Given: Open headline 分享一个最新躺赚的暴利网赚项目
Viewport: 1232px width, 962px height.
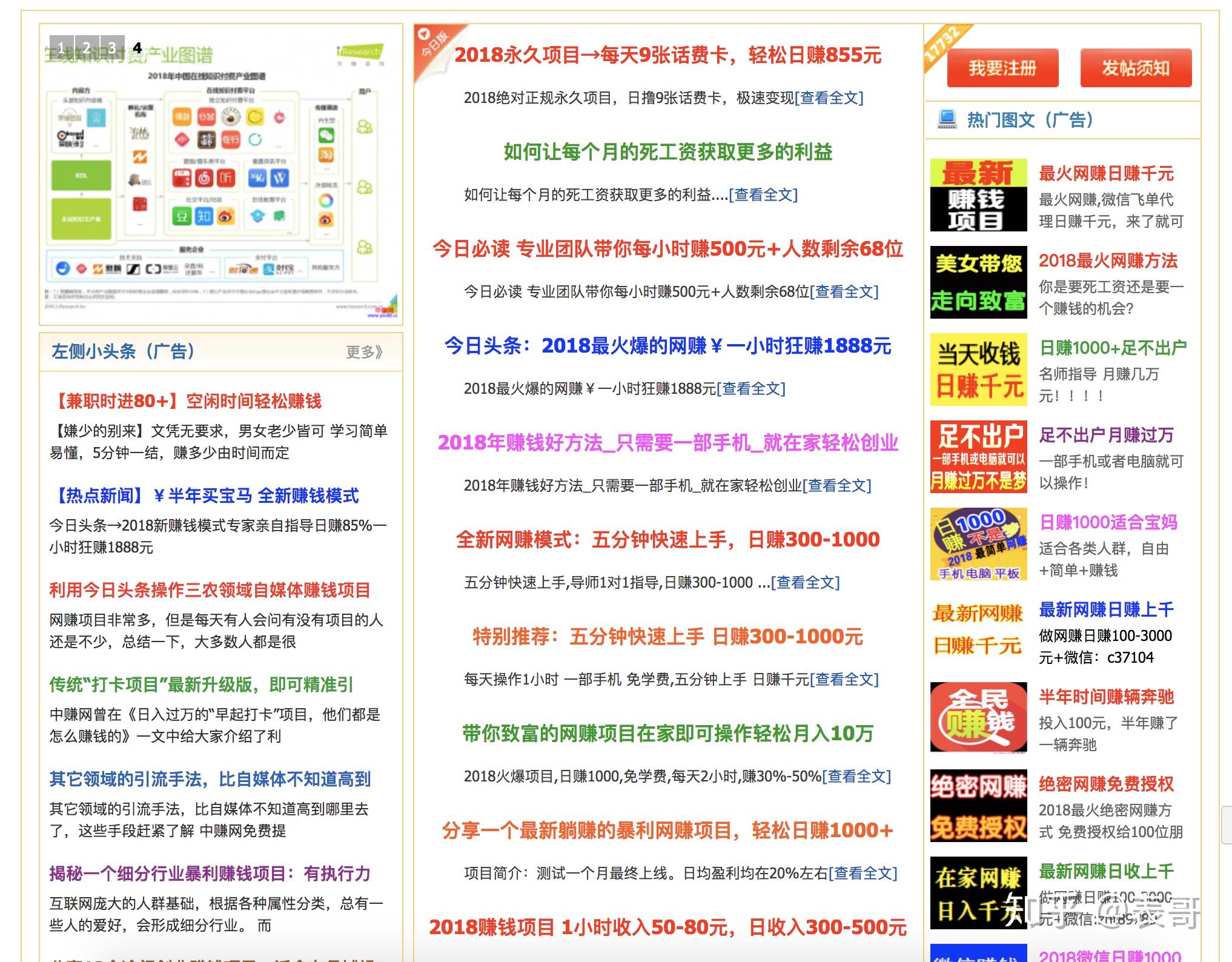Looking at the screenshot, I should (x=667, y=831).
